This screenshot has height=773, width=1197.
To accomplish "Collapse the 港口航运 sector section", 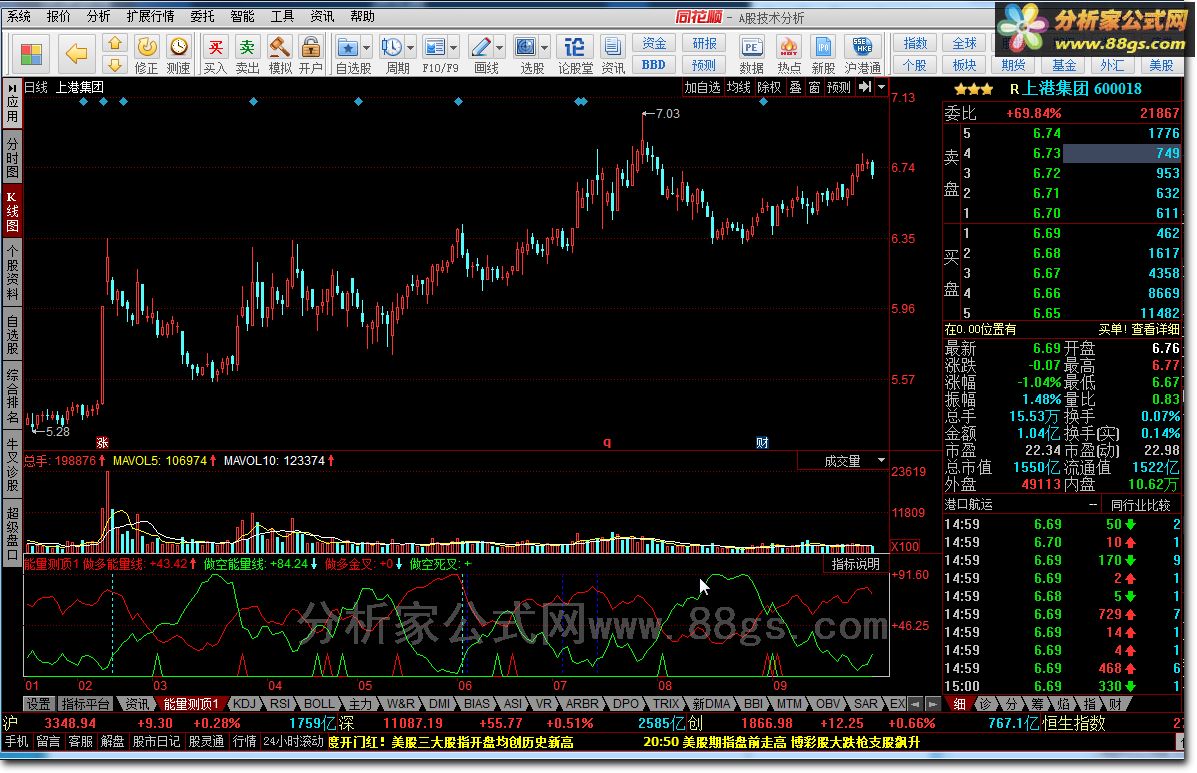I will click(x=1093, y=505).
